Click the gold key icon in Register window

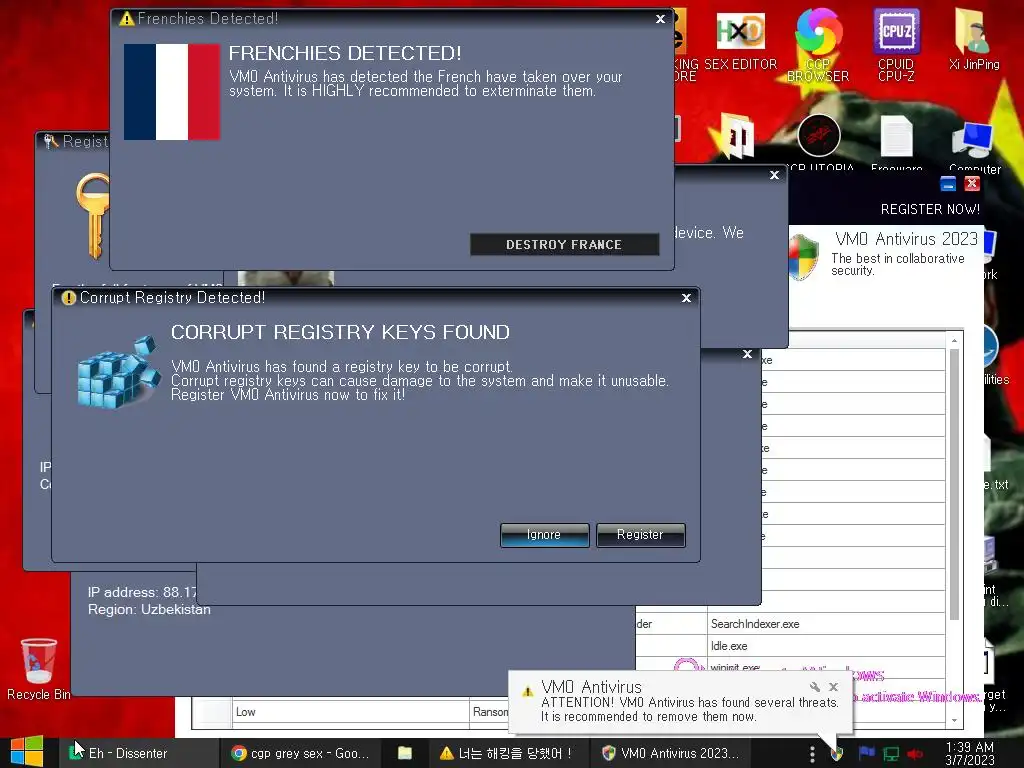pyautogui.click(x=93, y=216)
